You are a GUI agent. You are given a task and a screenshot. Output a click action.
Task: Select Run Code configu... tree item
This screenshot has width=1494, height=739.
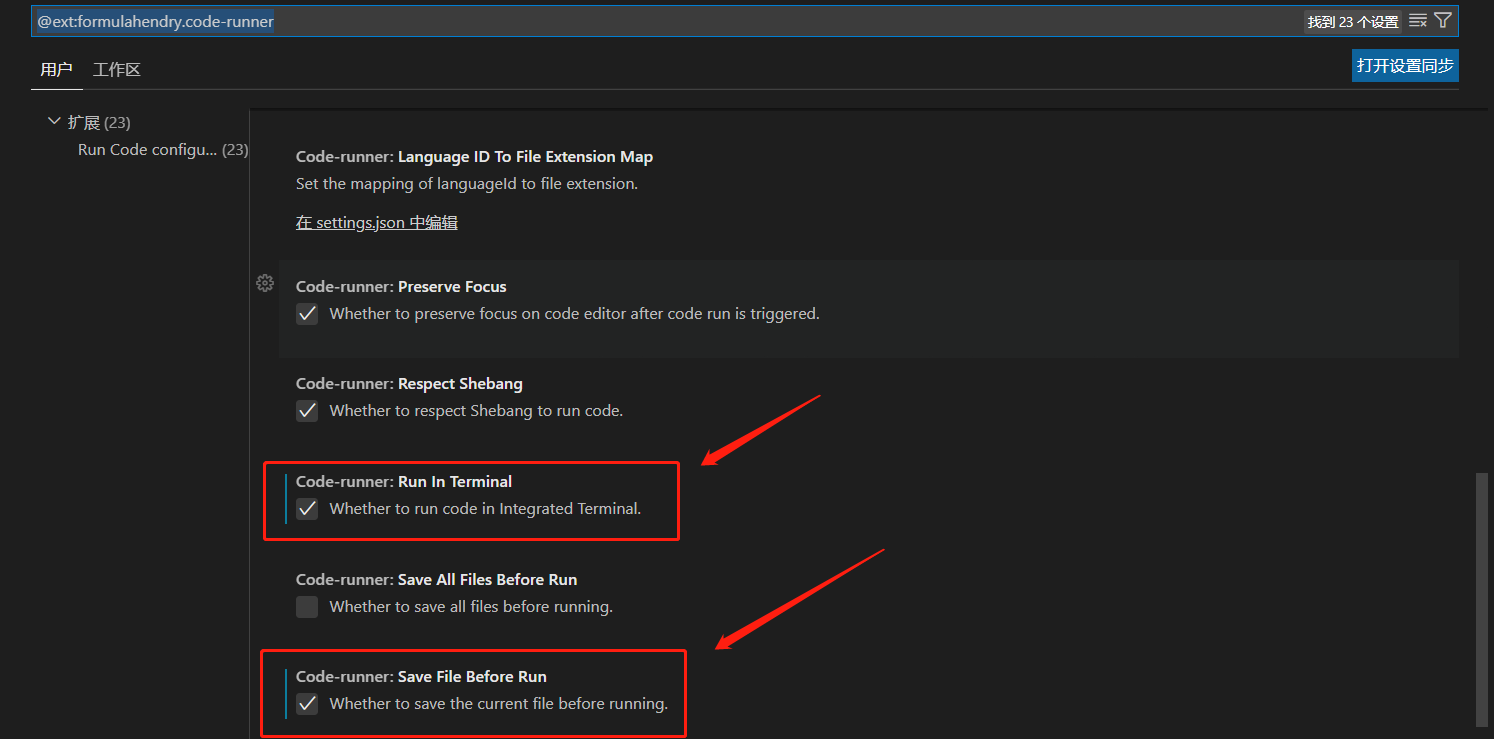point(163,149)
